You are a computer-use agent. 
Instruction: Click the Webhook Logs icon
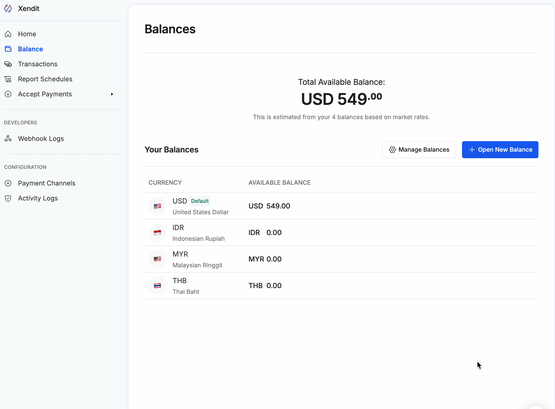(8, 139)
